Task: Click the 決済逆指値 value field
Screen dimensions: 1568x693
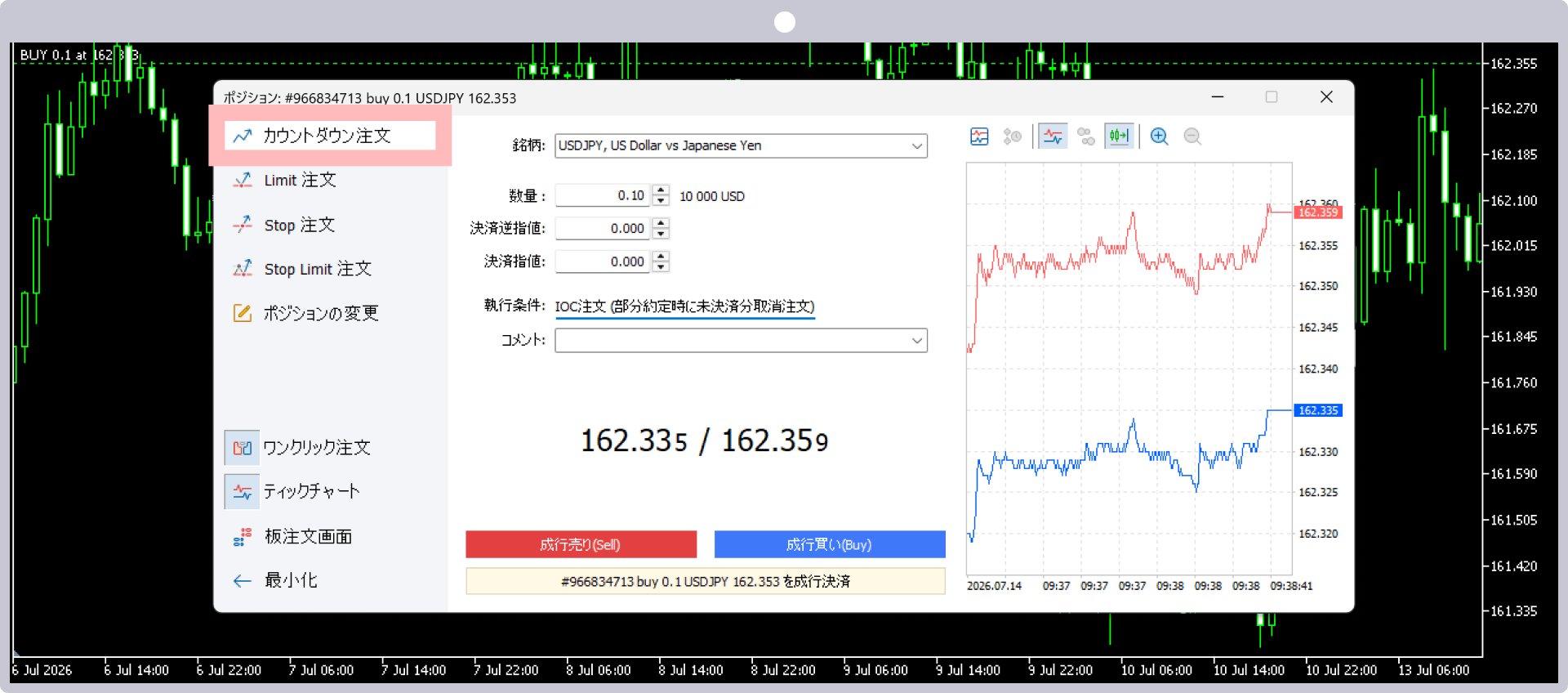Action: [x=603, y=228]
